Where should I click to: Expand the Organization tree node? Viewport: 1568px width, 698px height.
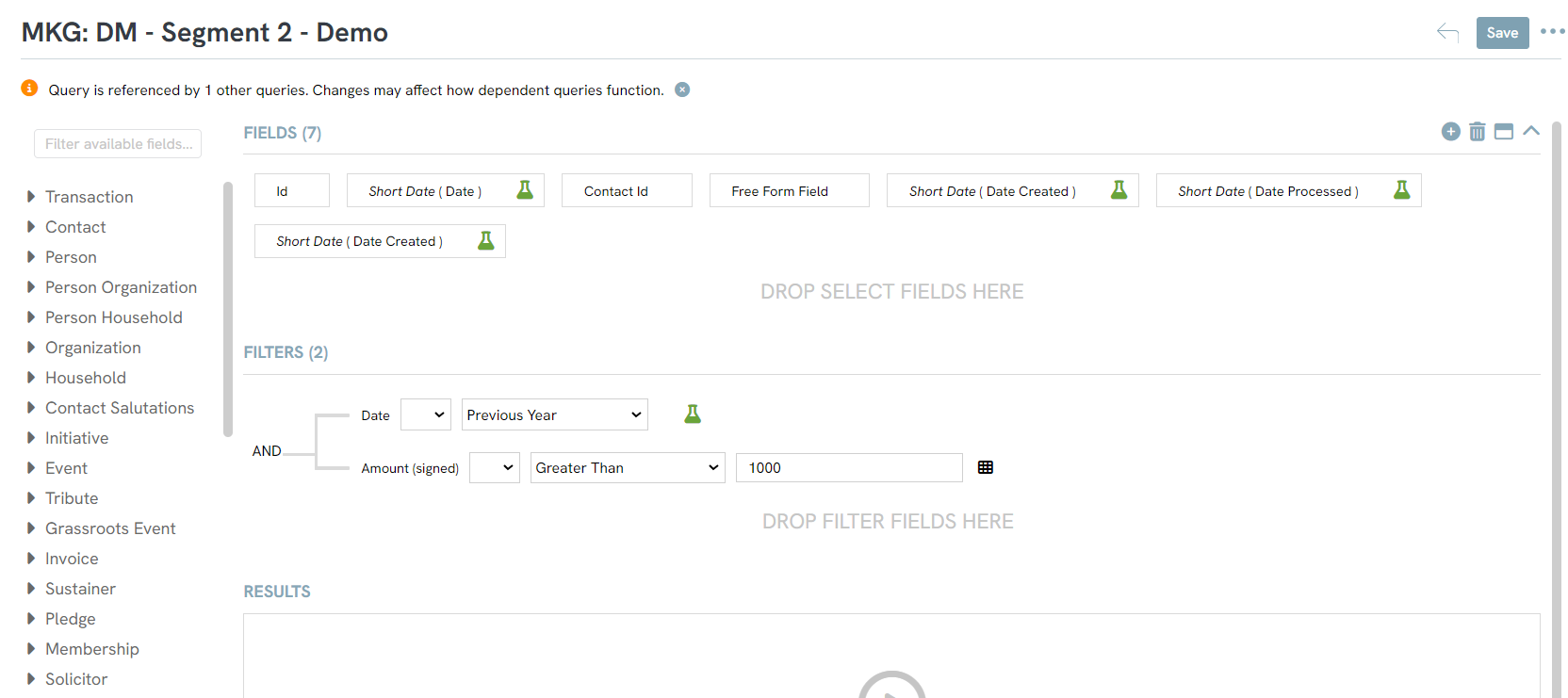[31, 348]
